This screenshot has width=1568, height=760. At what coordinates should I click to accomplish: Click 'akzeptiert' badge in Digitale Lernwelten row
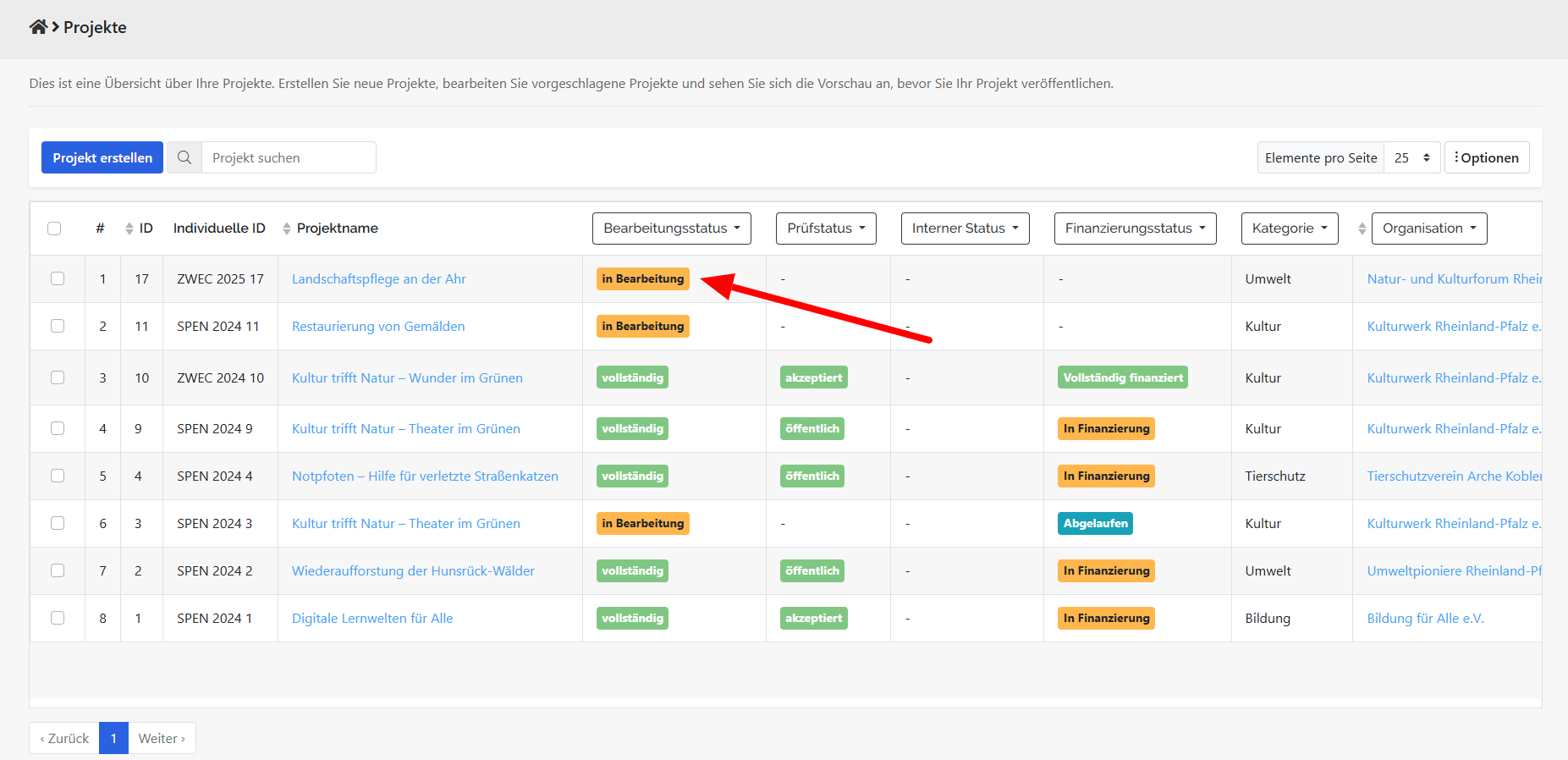coord(813,619)
